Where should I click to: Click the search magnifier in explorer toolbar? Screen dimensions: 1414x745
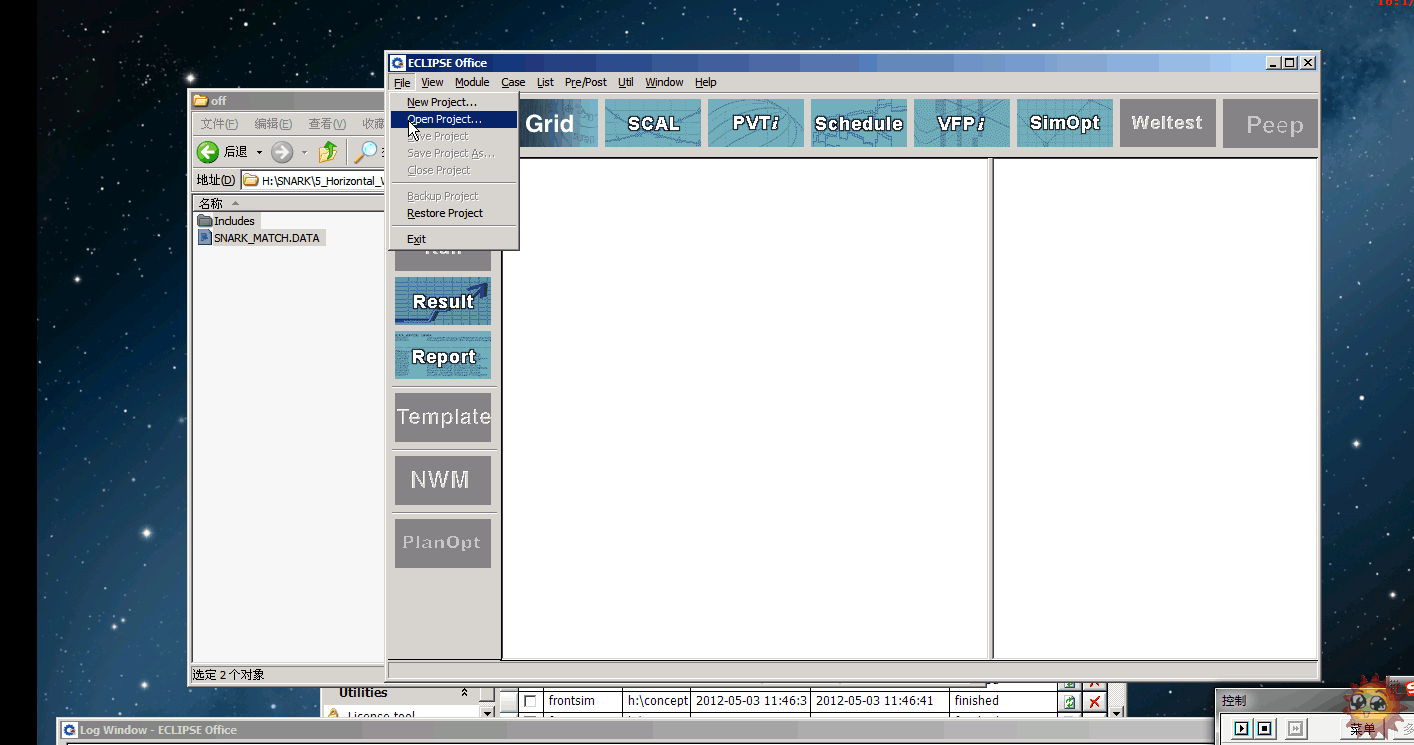coord(367,152)
